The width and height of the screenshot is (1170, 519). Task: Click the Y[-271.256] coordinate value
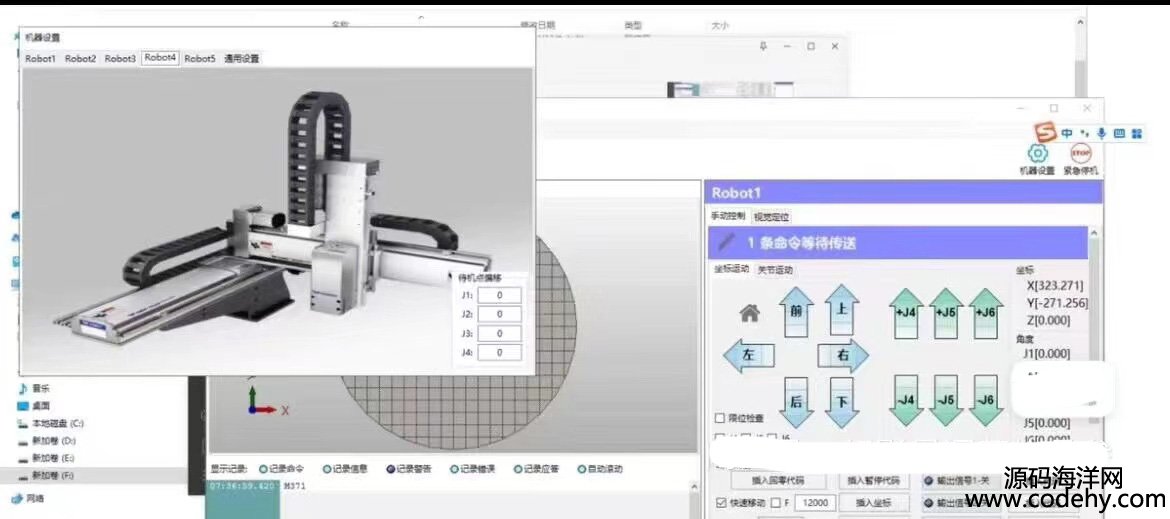click(x=1057, y=303)
